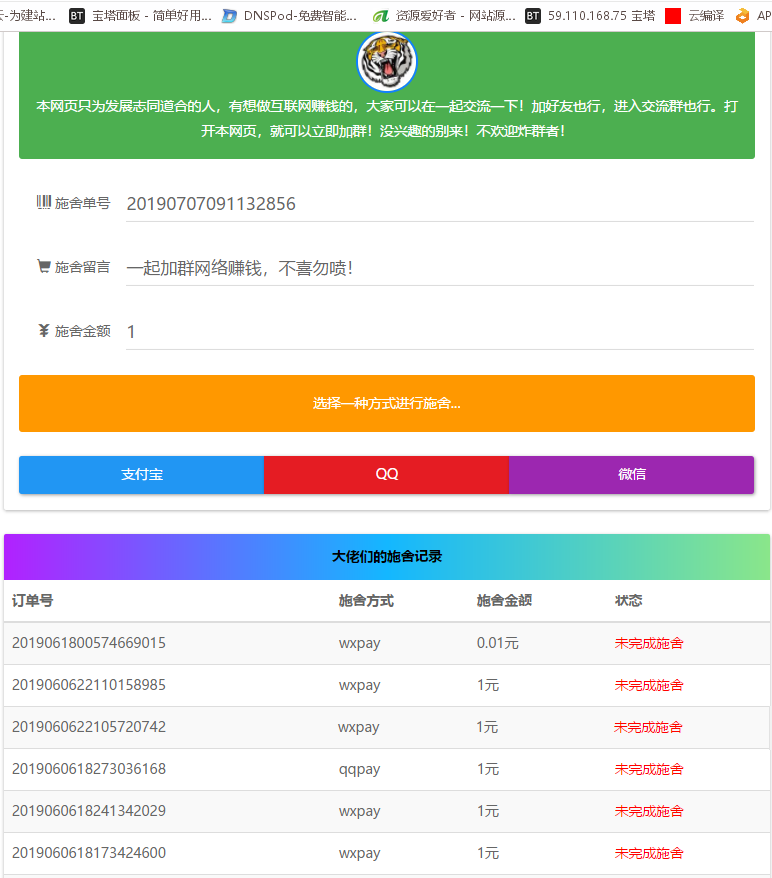
Task: Click the tiger avatar image
Action: point(387,61)
